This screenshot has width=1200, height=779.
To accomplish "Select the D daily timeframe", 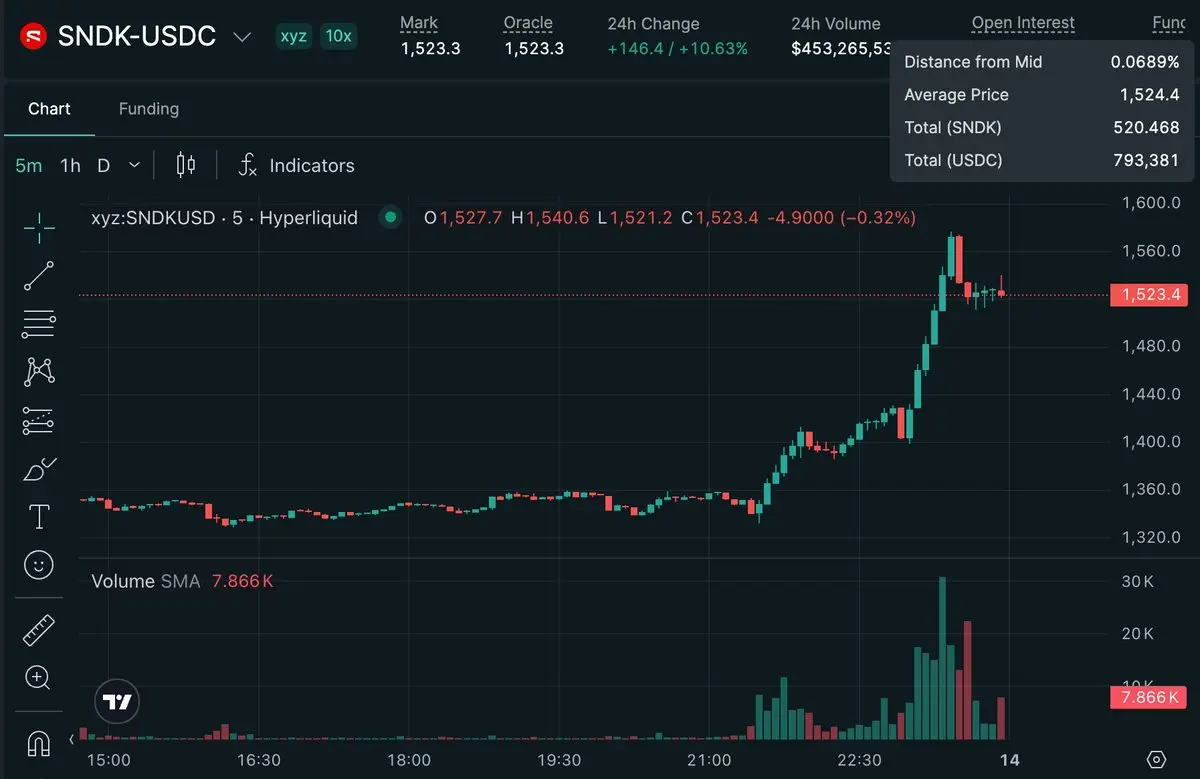I will [103, 166].
